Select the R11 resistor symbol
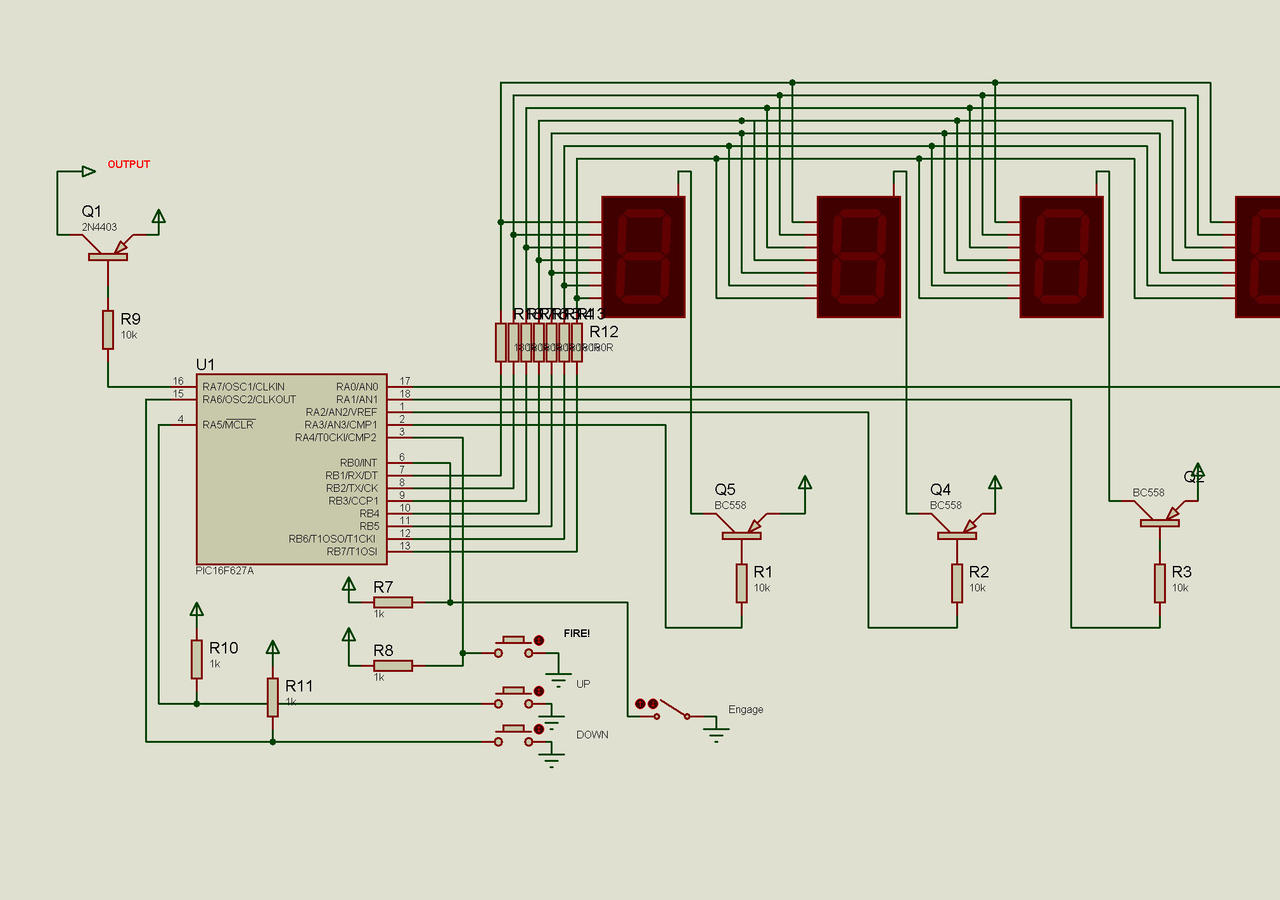 [272, 697]
